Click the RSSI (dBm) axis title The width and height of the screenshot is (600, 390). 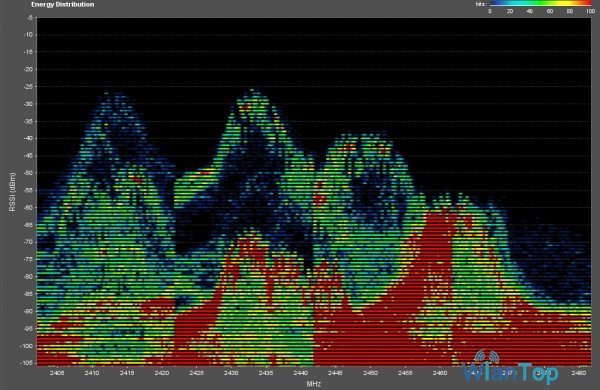coord(13,192)
